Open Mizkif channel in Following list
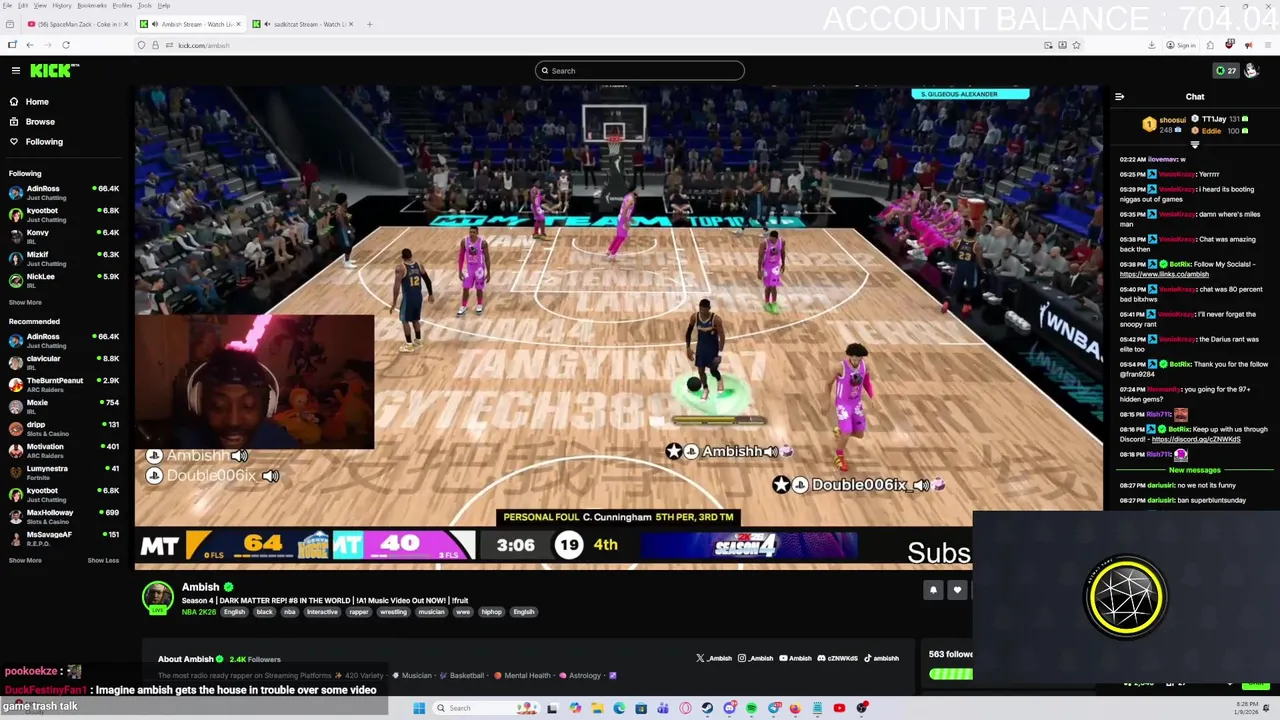 click(x=64, y=258)
